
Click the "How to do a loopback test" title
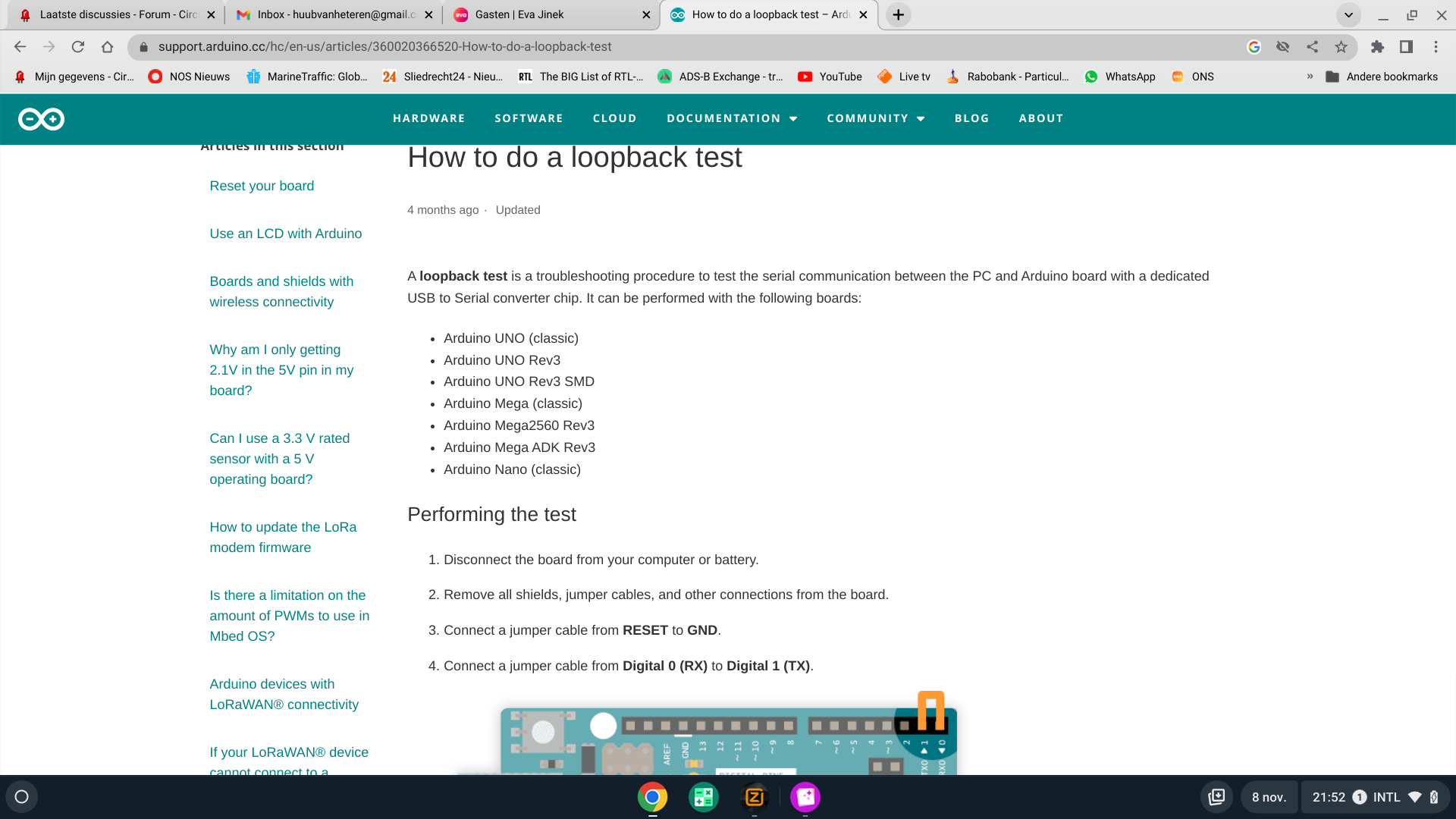(574, 158)
